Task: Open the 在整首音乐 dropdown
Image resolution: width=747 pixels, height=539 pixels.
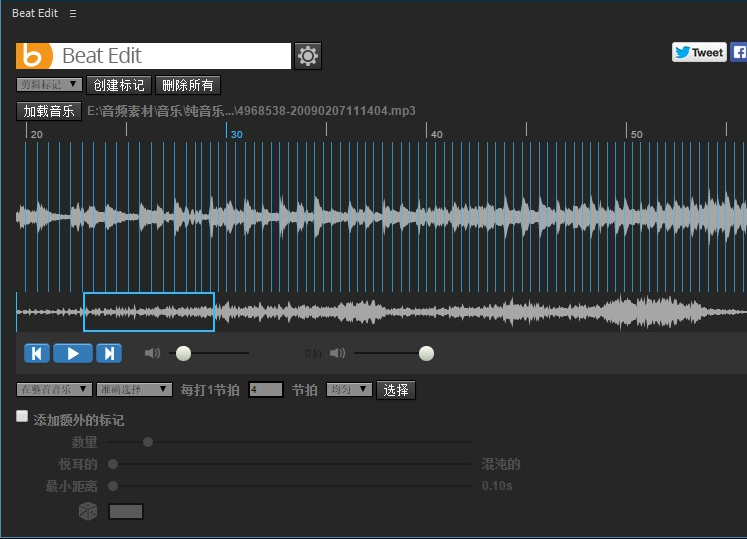Action: 54,390
